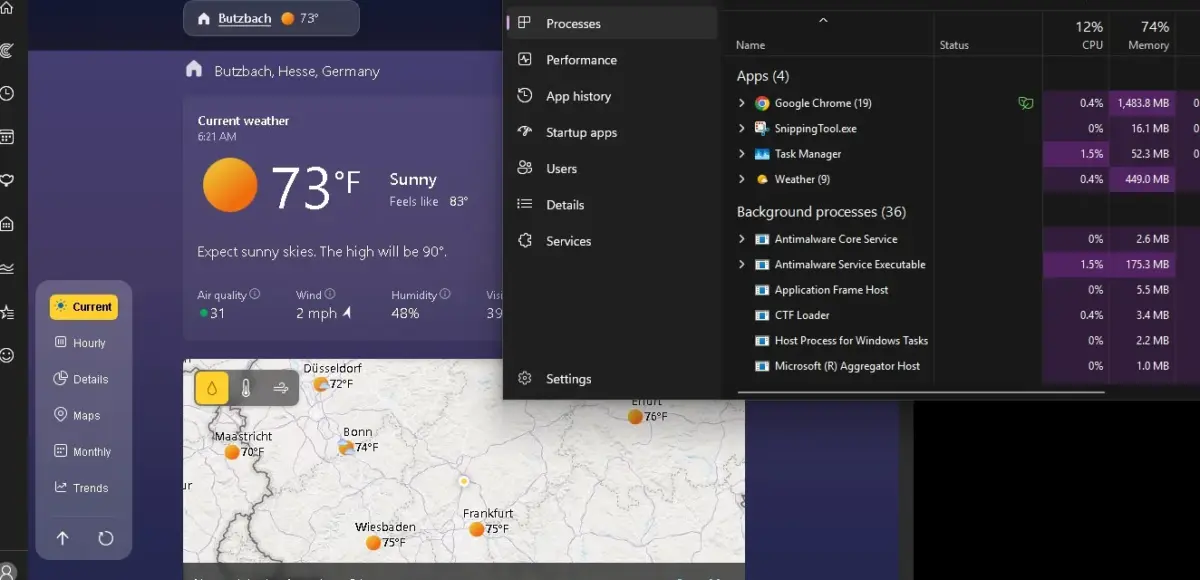
Task: Refresh weather using the circular arrow icon
Action: coord(106,538)
